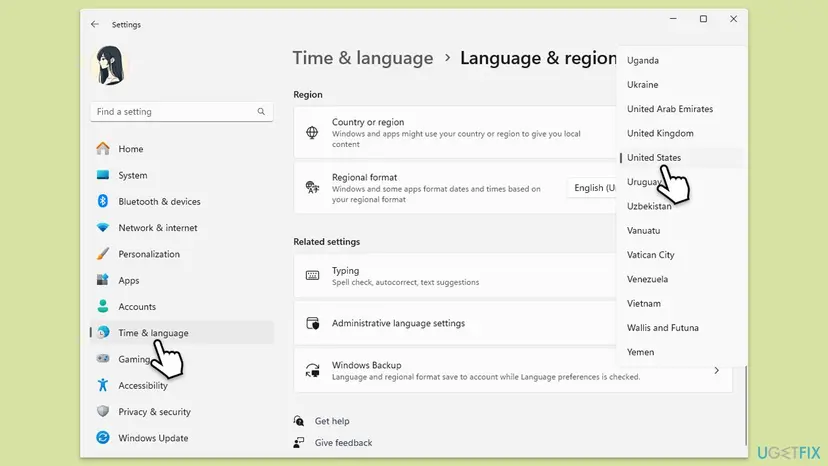
Task: Click Administrative language settings icon
Action: click(x=312, y=323)
